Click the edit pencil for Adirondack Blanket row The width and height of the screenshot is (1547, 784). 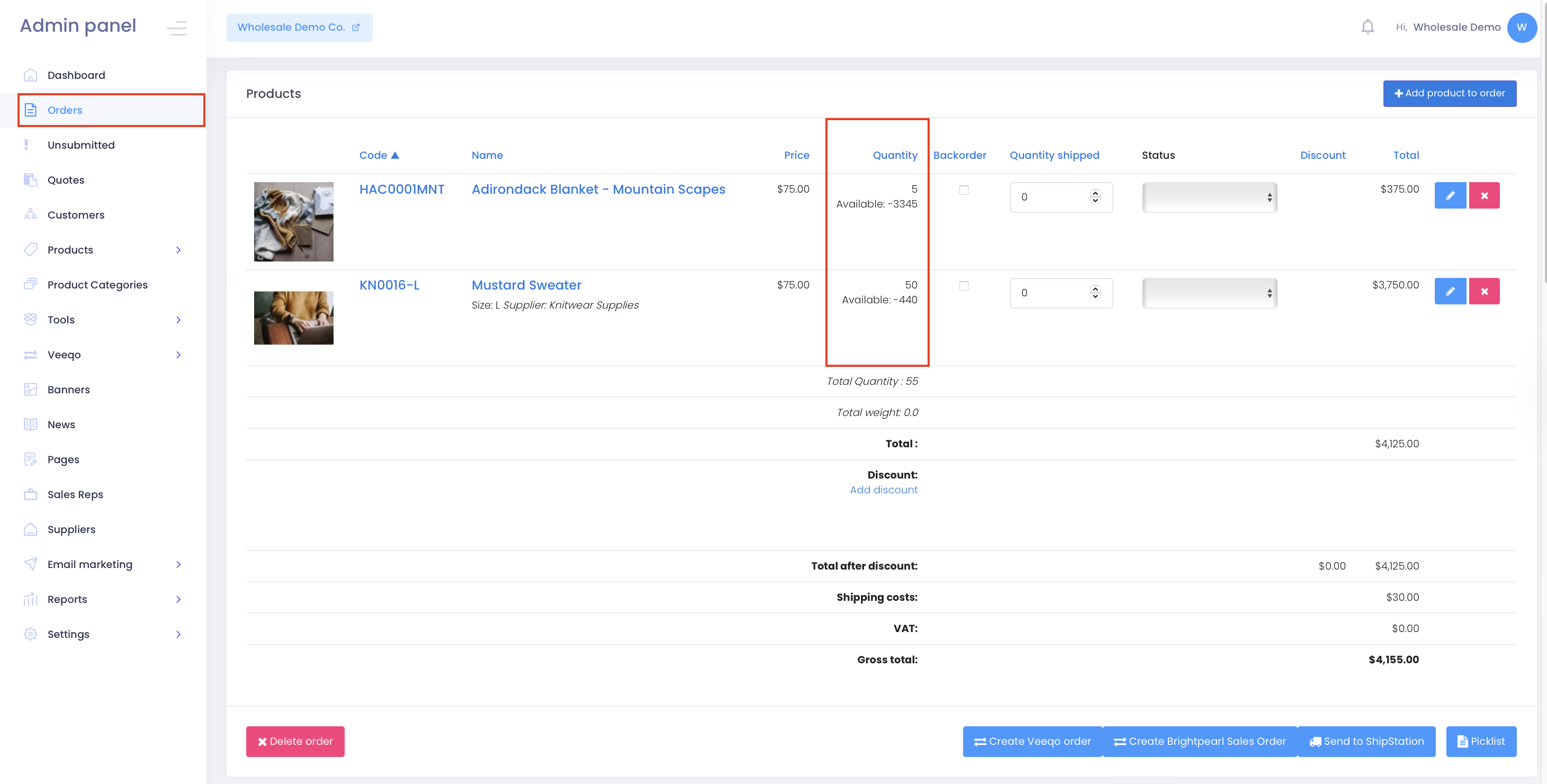click(x=1450, y=196)
